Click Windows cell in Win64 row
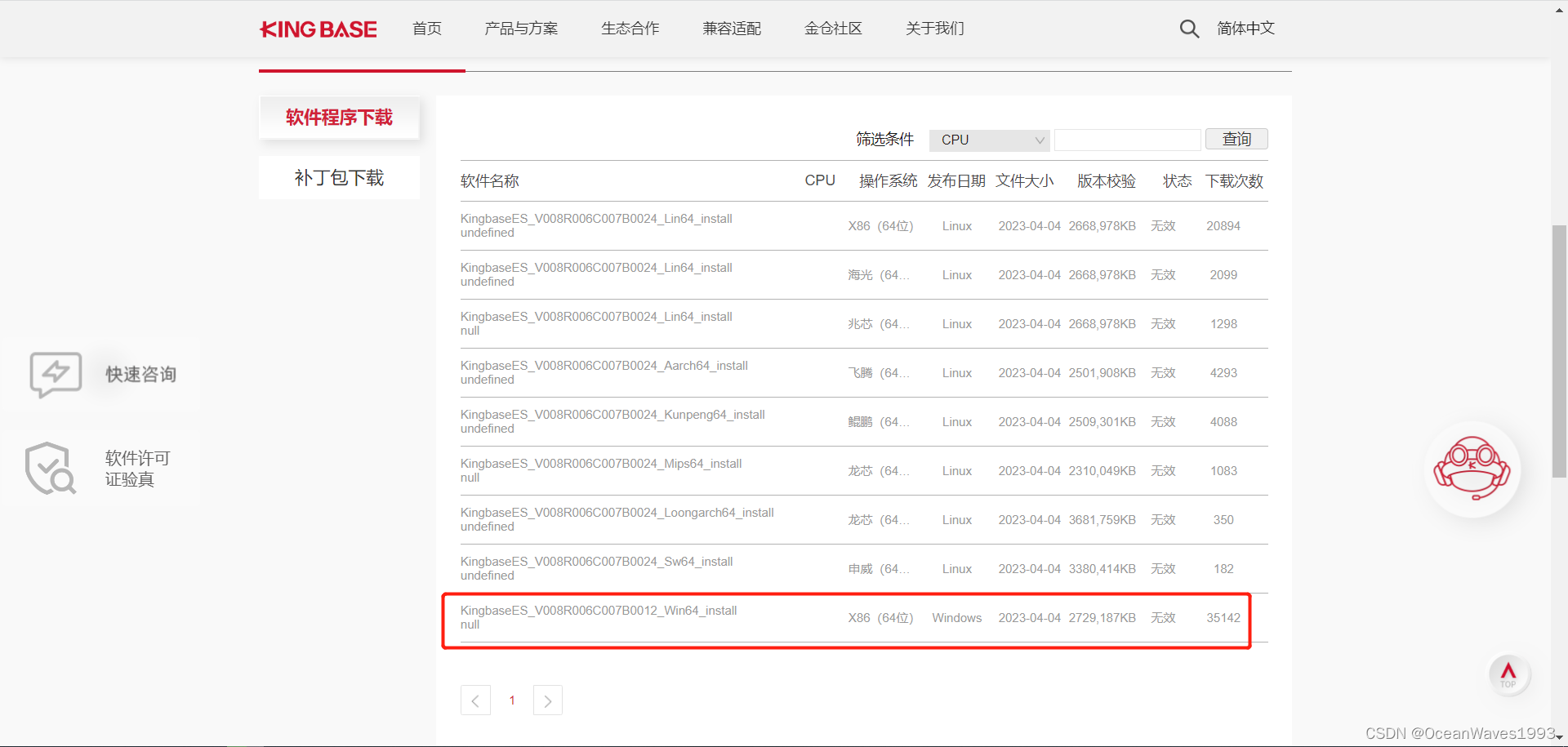Viewport: 1568px width, 747px height. point(957,618)
